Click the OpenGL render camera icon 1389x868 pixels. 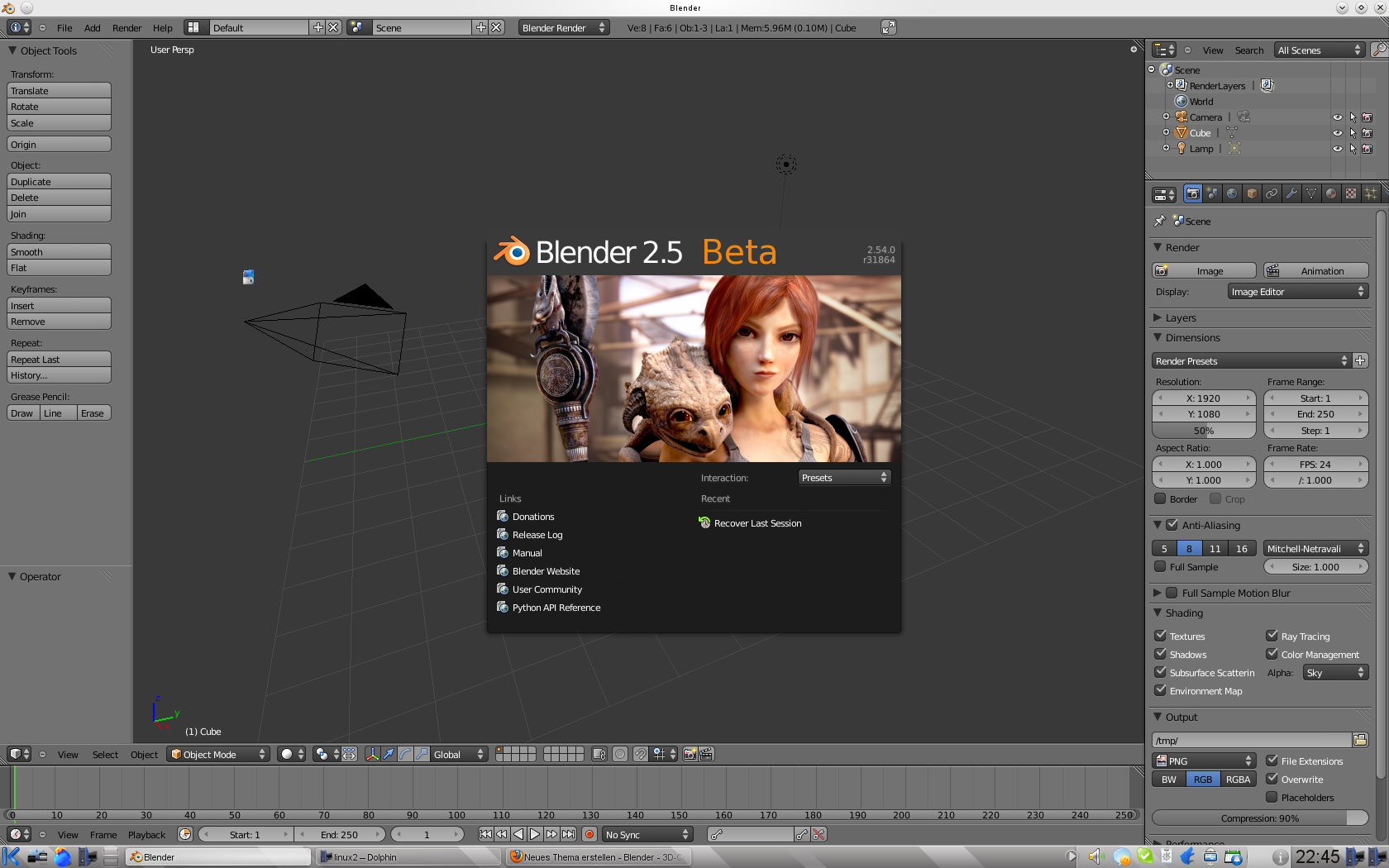click(x=690, y=755)
